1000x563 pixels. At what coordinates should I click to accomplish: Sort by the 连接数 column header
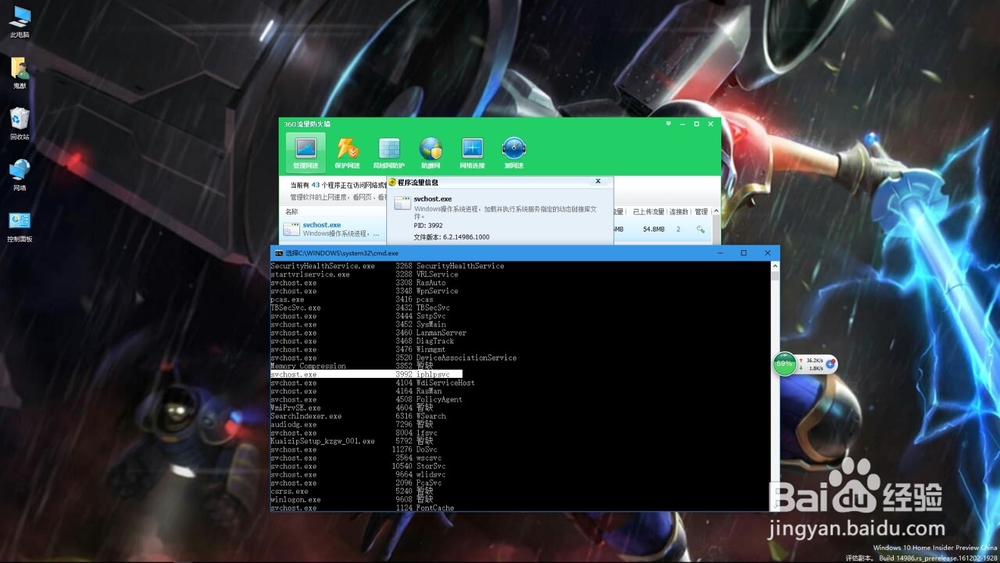coord(679,211)
